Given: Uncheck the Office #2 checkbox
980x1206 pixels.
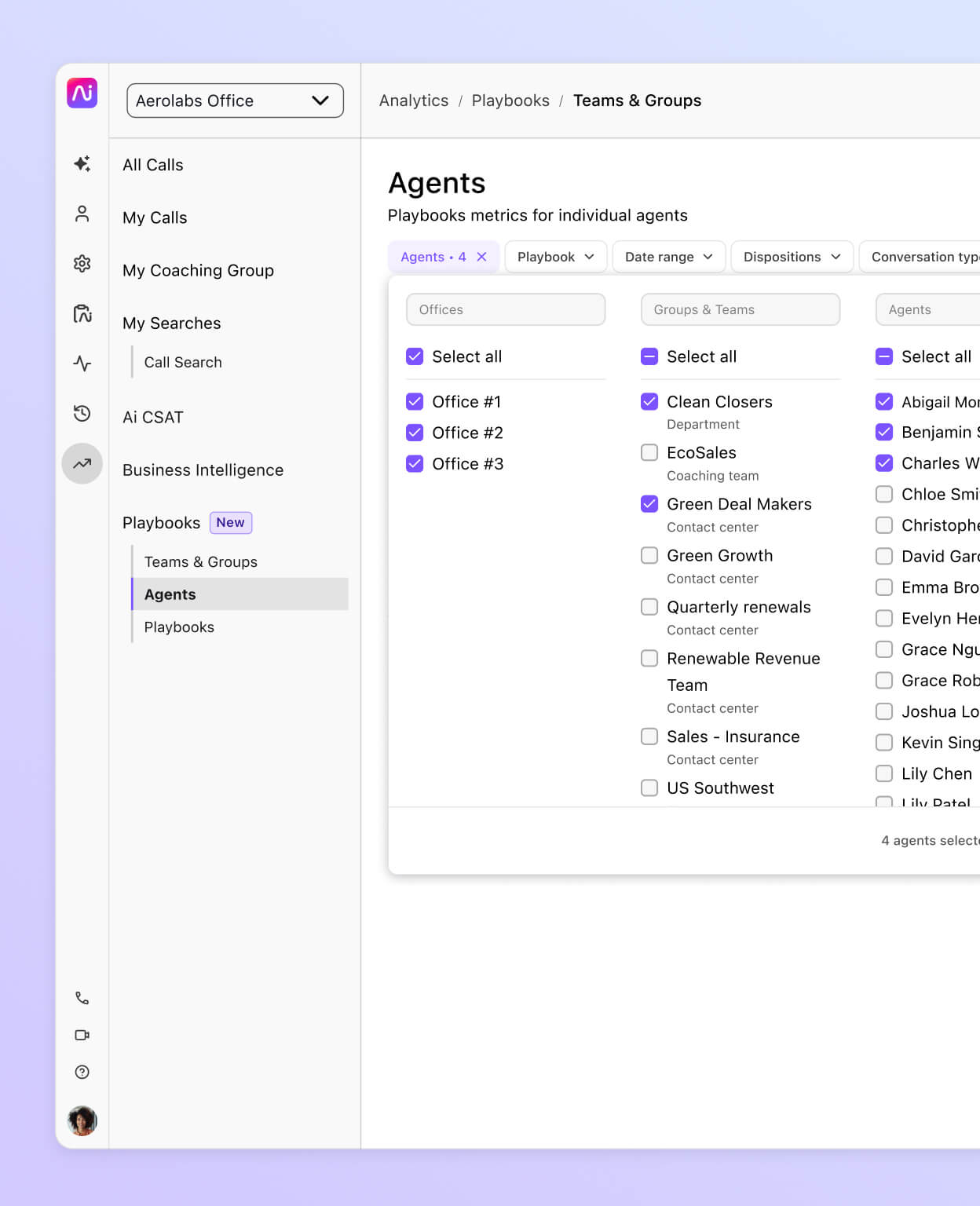Looking at the screenshot, I should click(415, 433).
